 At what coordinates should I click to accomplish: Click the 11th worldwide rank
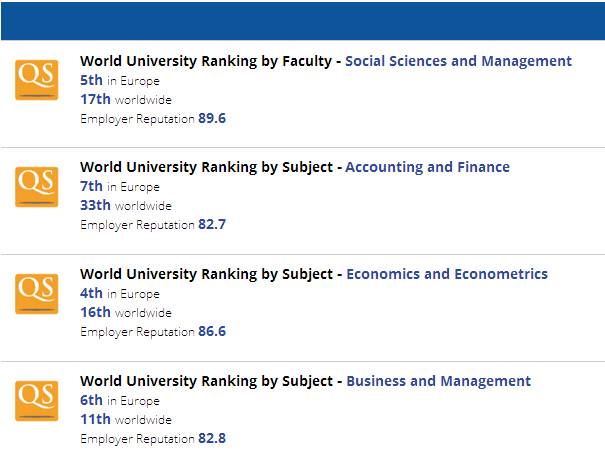(x=126, y=419)
